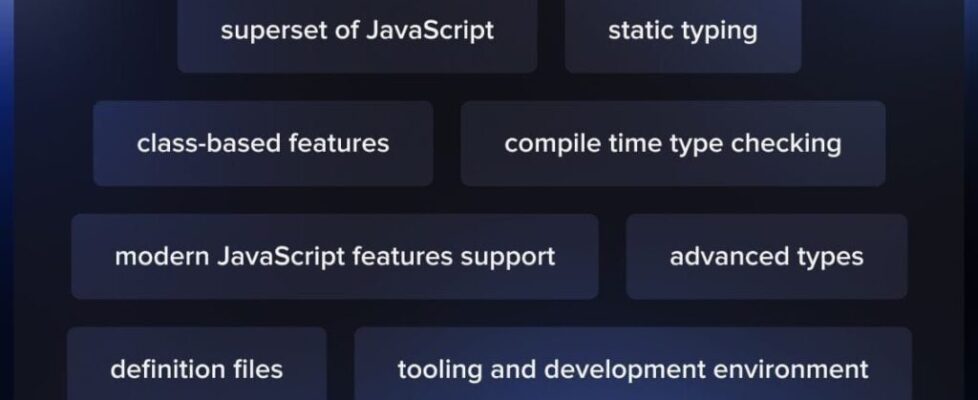Open the "advanced types" tile
The height and width of the screenshot is (400, 978).
click(x=766, y=257)
